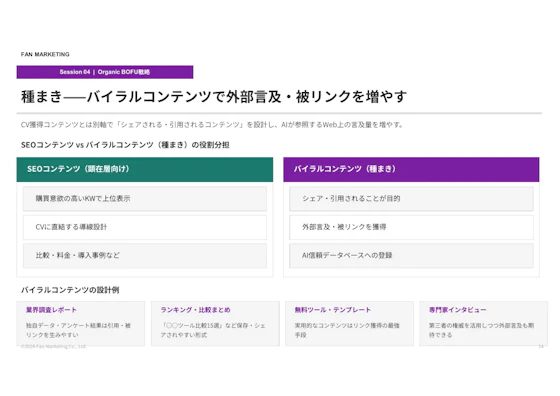Click the row 比較・料金・導入事例など
560x396 pixels.
tap(145, 256)
